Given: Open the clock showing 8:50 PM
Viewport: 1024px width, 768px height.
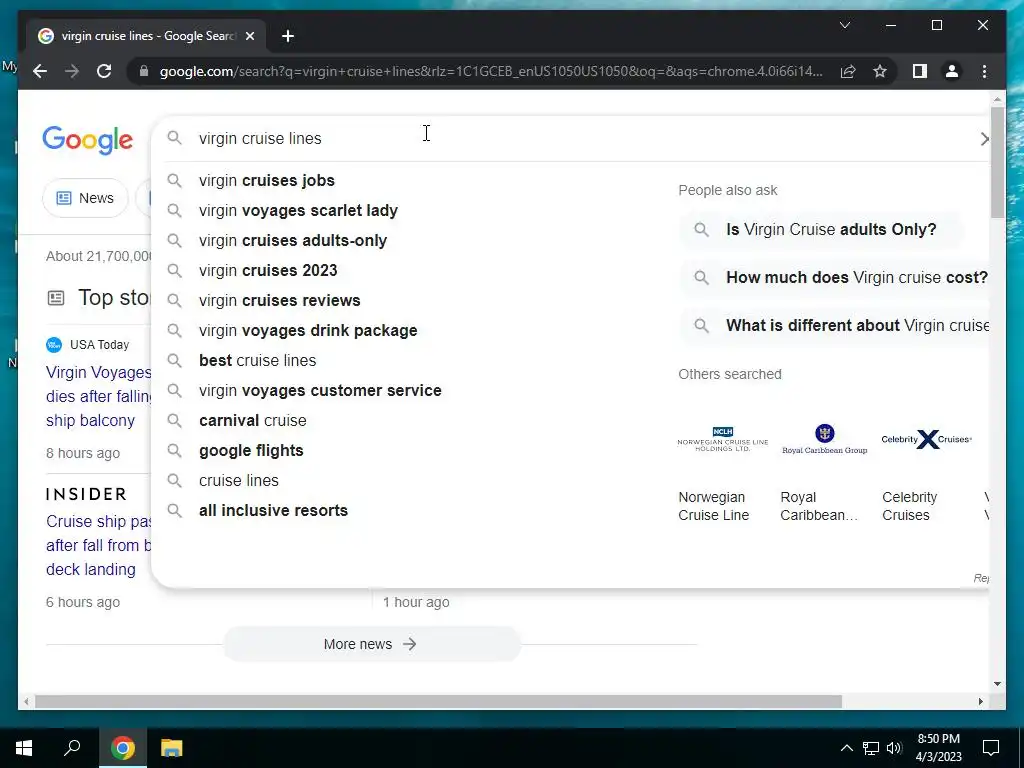Looking at the screenshot, I should (938, 748).
